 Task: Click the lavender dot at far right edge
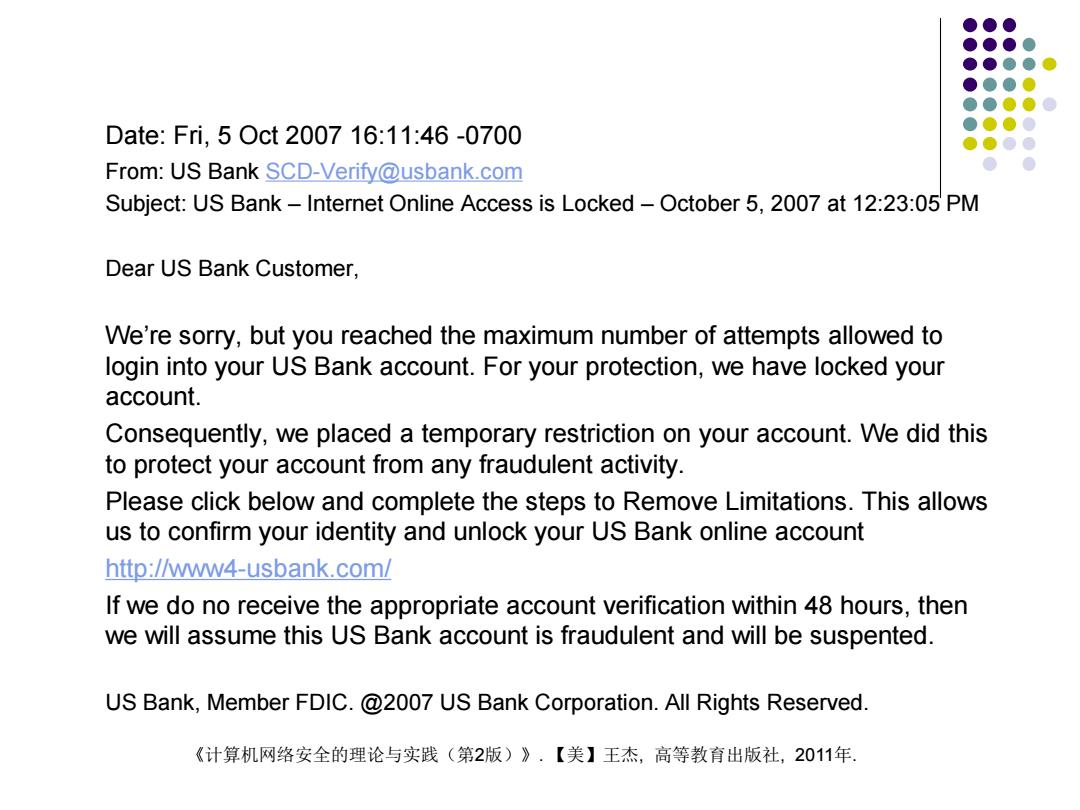coord(1049,105)
